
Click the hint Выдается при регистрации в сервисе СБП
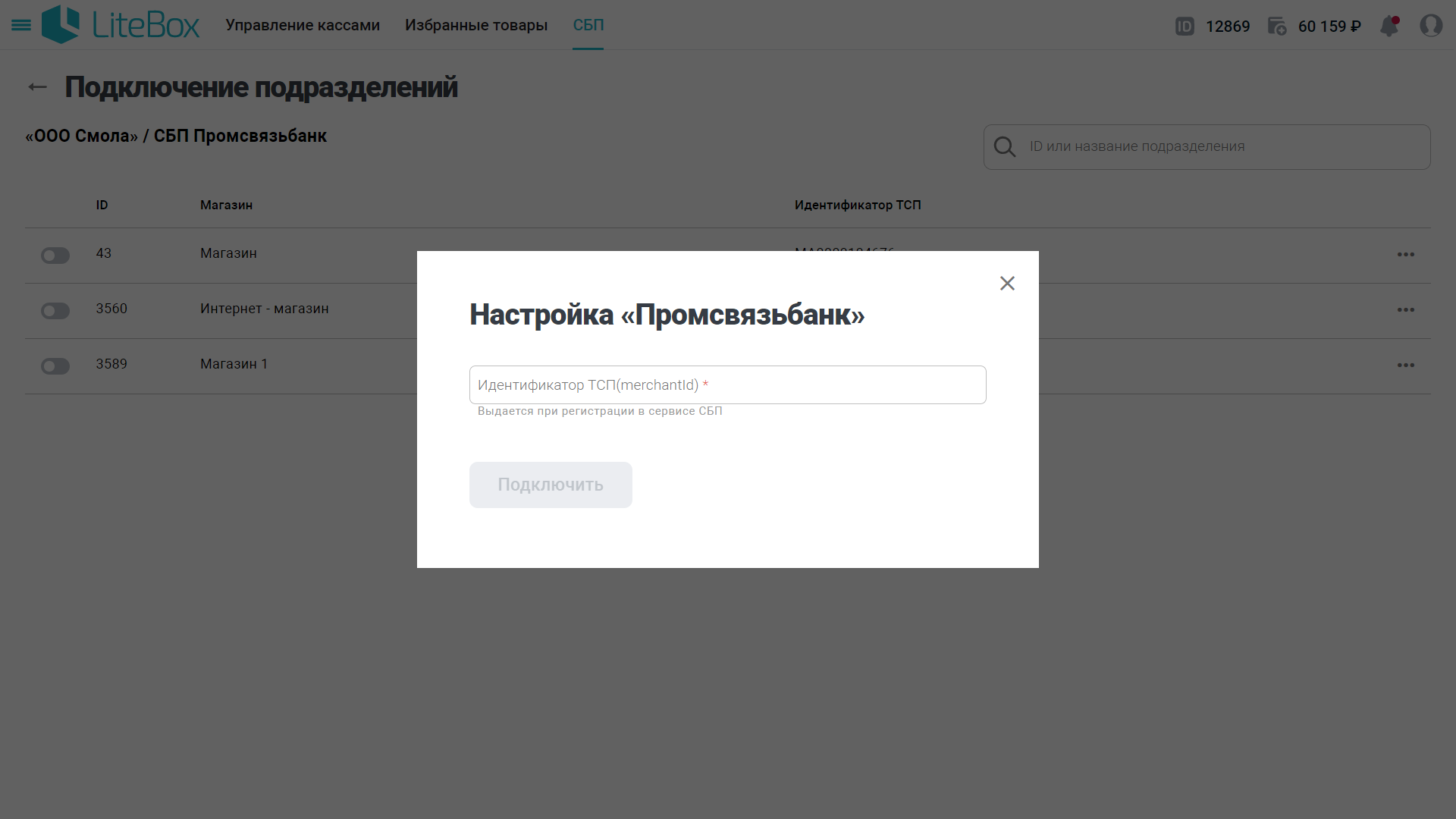(600, 411)
